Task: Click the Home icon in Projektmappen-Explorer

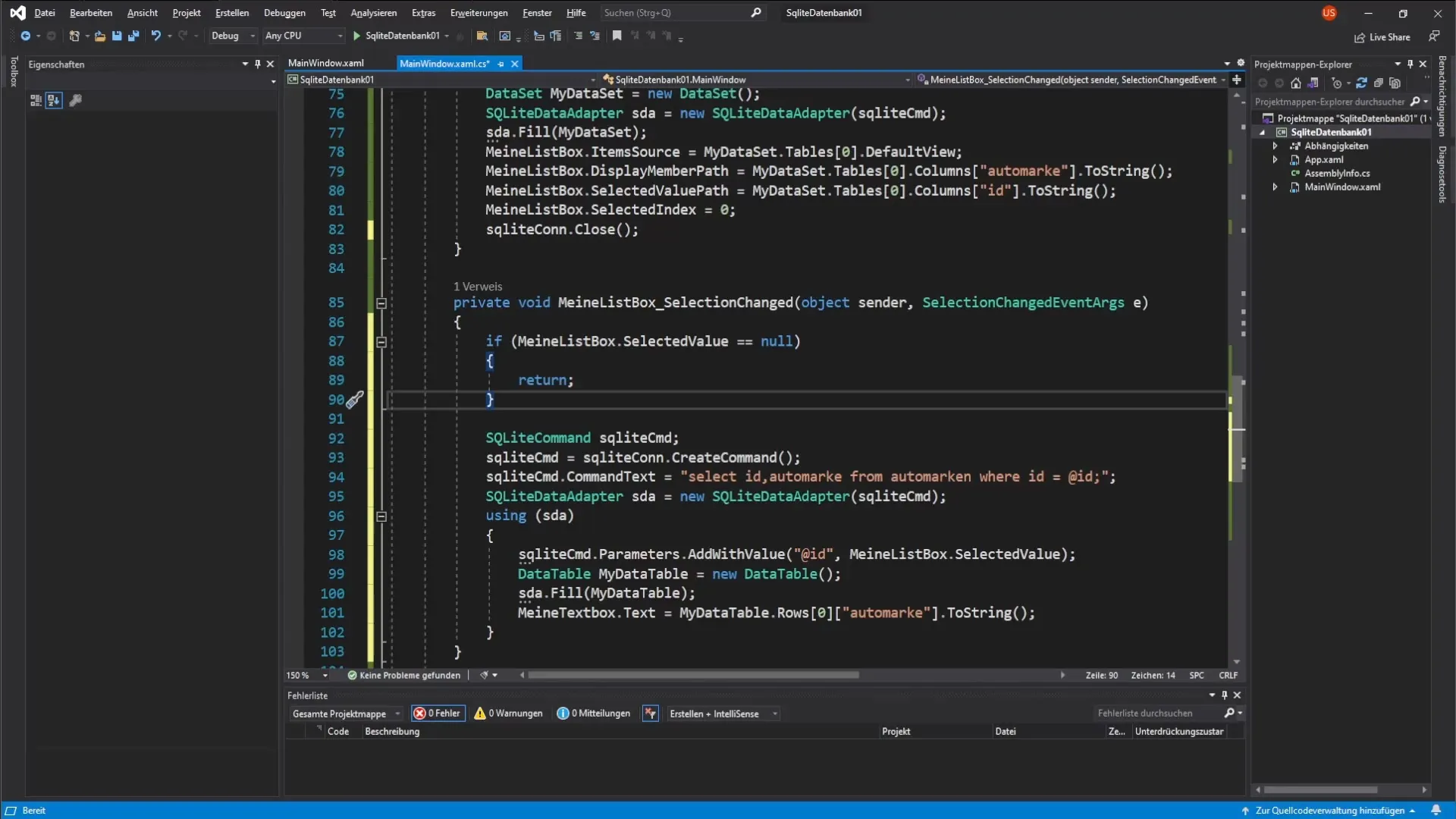Action: 1296,83
